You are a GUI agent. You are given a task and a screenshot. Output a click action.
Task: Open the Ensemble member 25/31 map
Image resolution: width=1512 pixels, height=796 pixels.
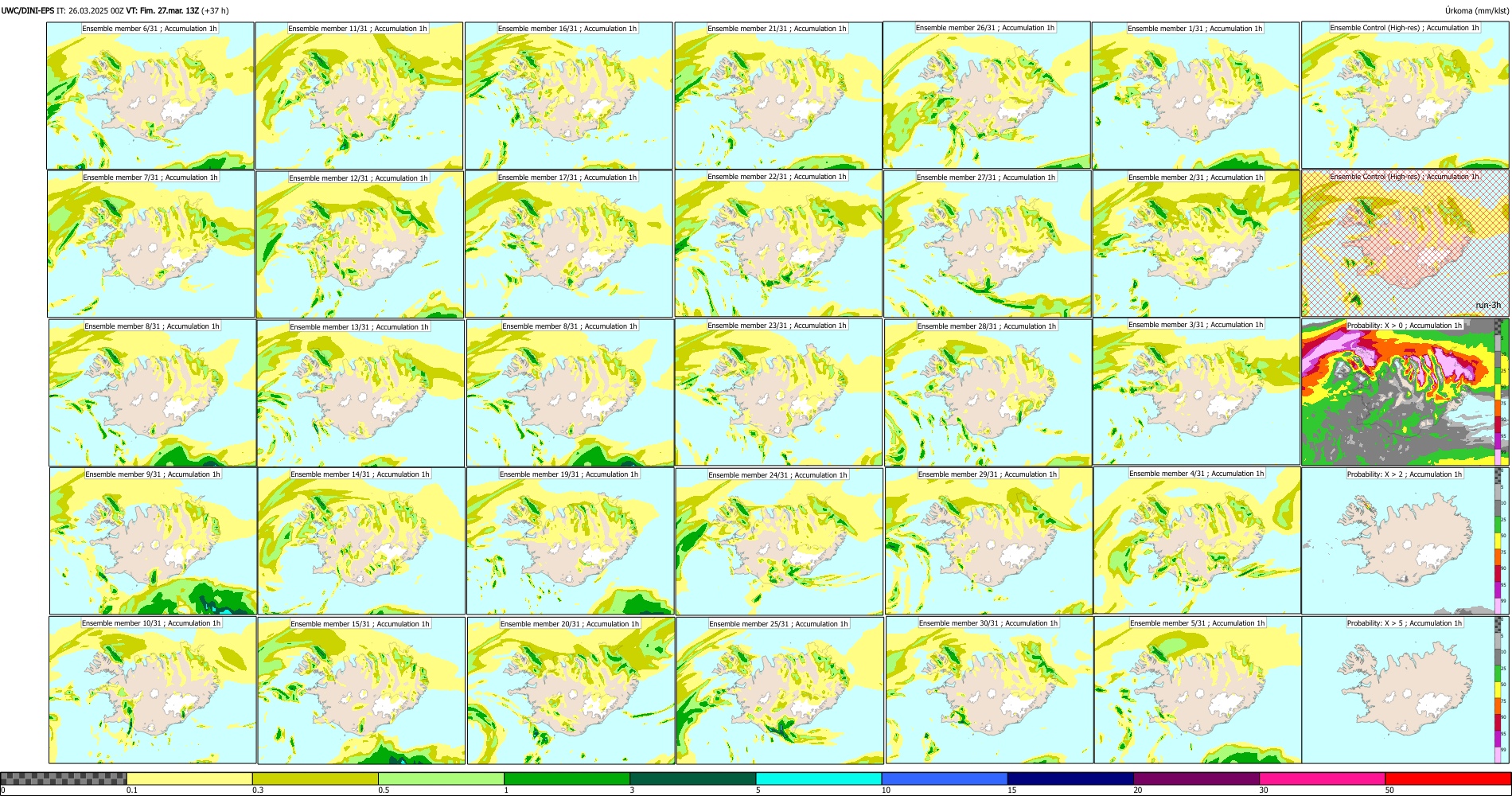coord(780,691)
